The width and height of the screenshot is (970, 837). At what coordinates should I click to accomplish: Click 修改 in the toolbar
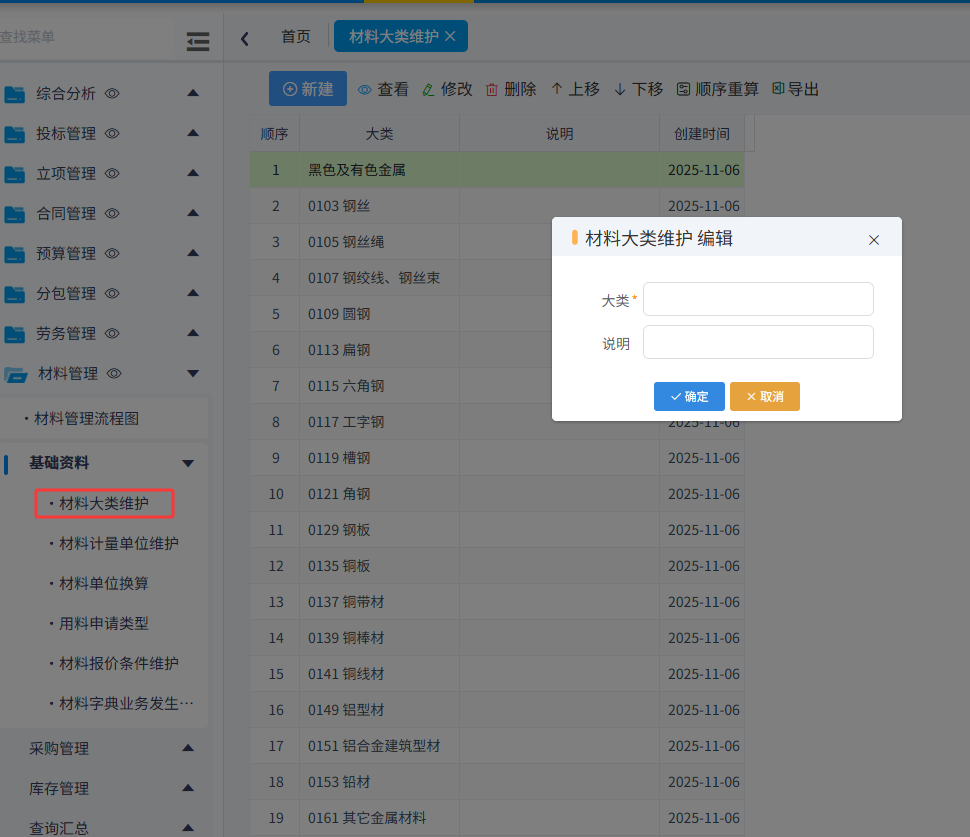[447, 90]
